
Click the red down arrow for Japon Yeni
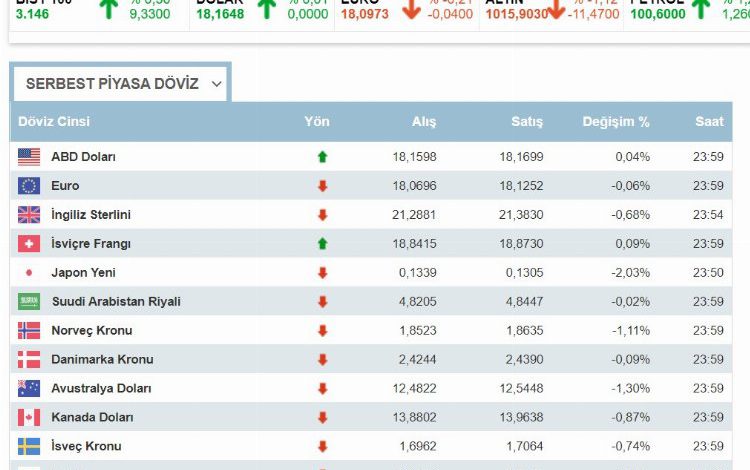pos(322,273)
